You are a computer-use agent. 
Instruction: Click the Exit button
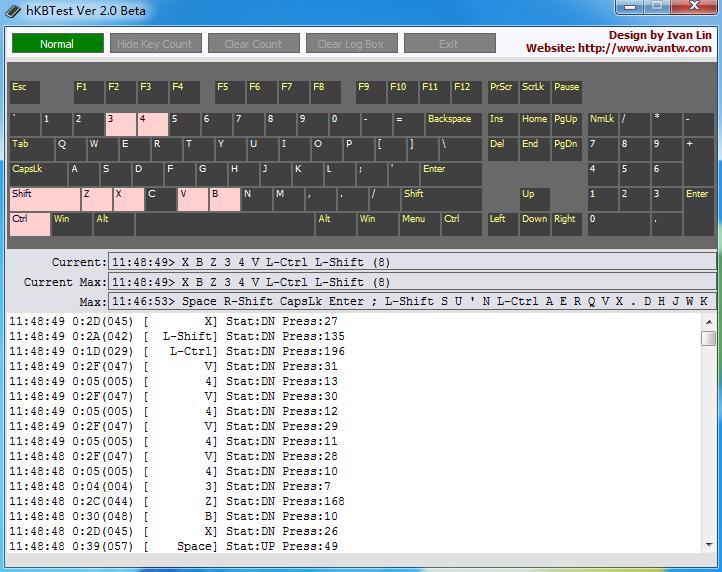450,43
